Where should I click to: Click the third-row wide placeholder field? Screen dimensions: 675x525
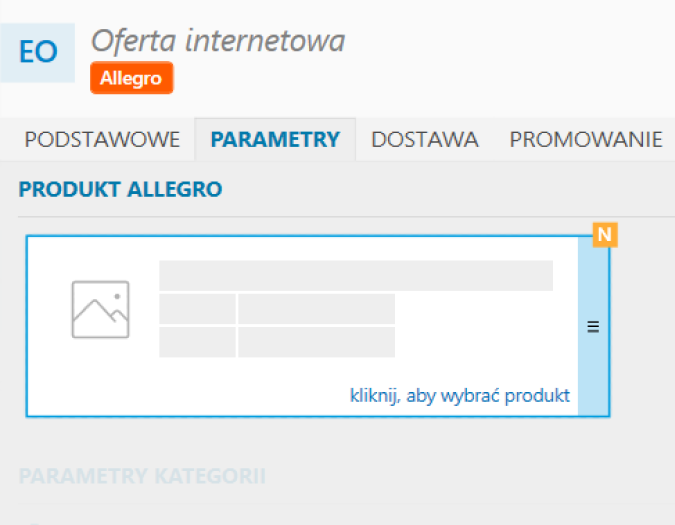(316, 342)
